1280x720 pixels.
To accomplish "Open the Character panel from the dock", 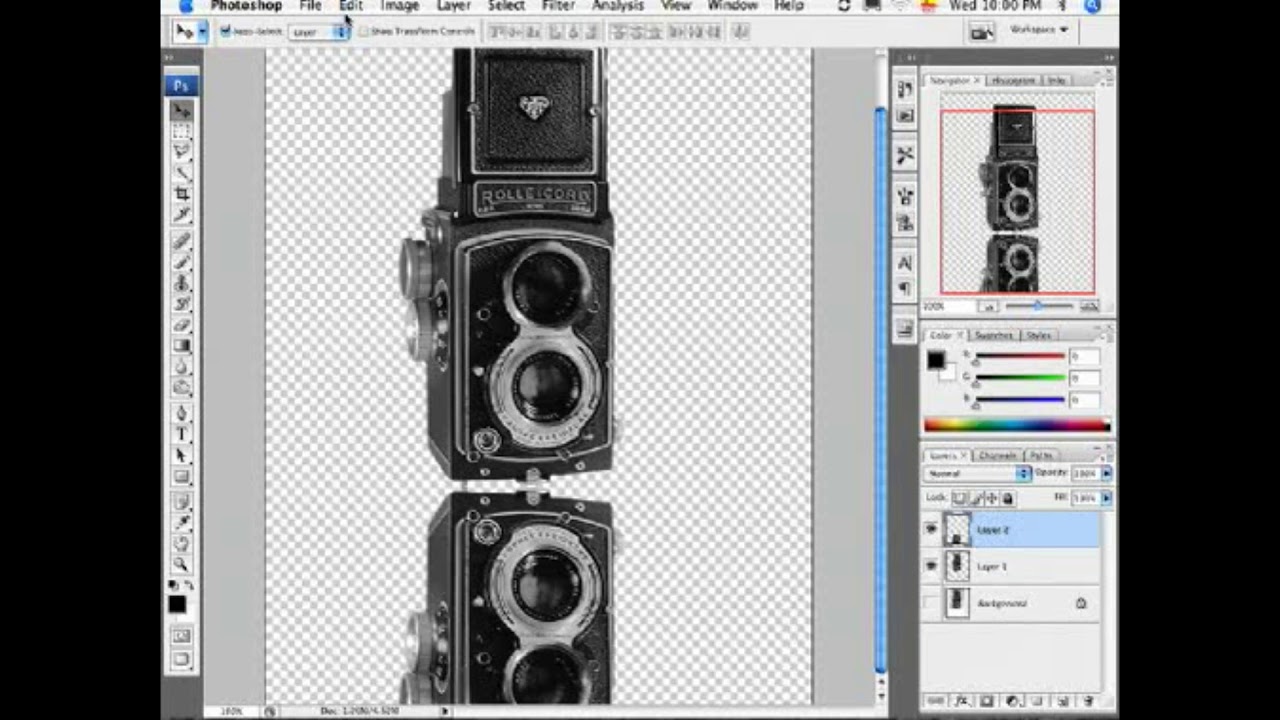I will (905, 263).
